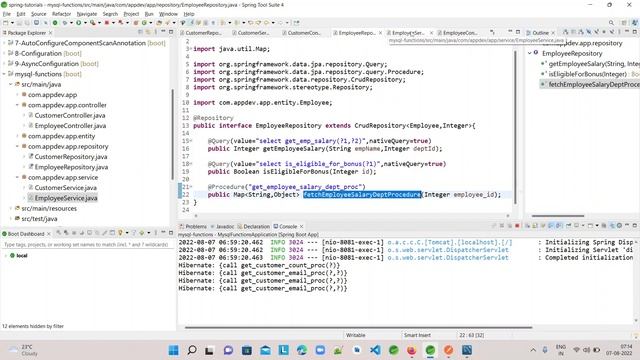Screen dimensions: 640x360
Task: Close the Boot Dashboard view
Action: tap(49, 234)
